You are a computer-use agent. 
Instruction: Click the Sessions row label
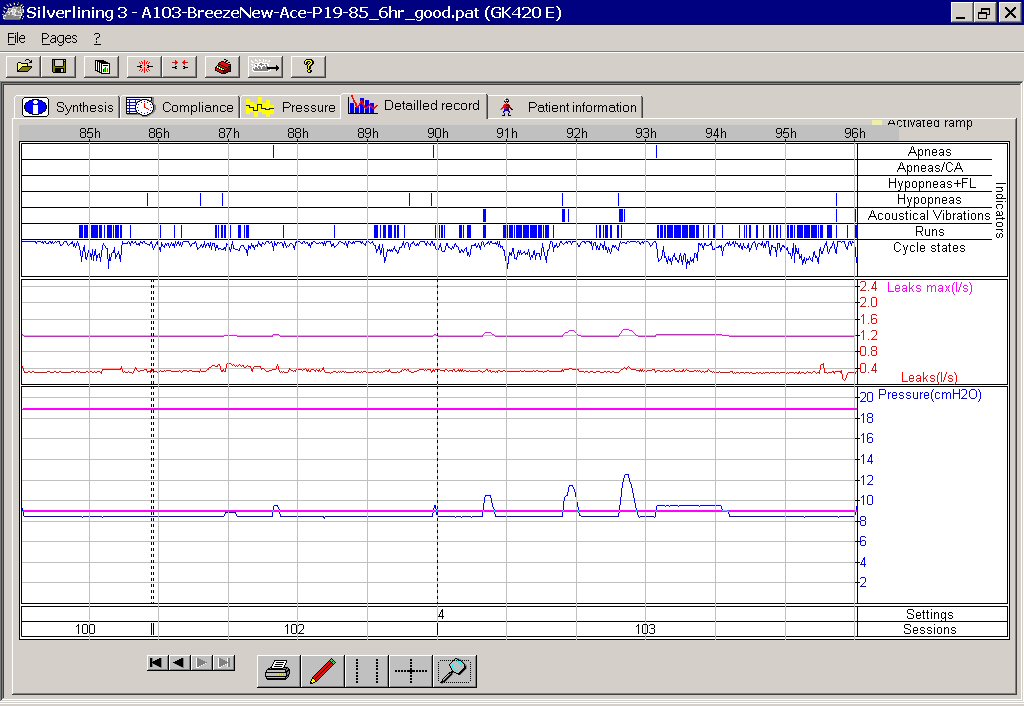click(929, 630)
